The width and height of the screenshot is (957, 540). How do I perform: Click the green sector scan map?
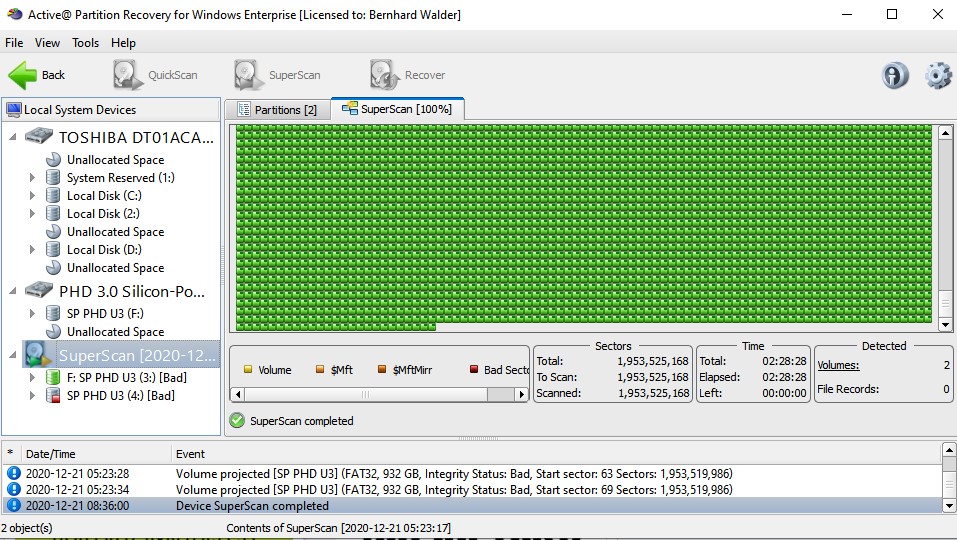click(x=583, y=227)
